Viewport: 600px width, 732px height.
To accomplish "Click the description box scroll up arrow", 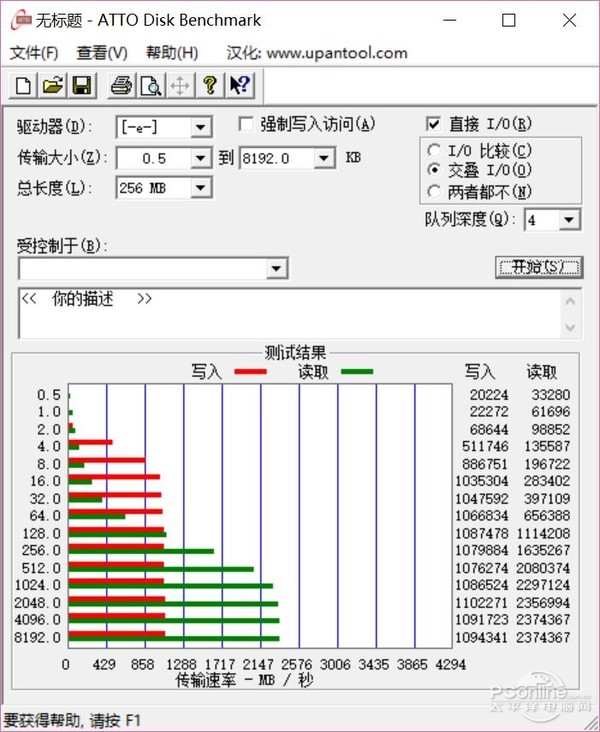I will [570, 302].
